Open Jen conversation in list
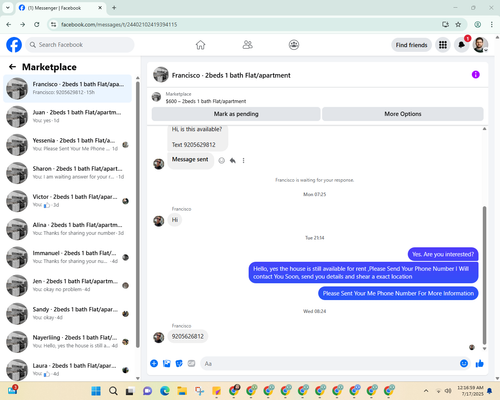The image size is (500, 400). point(68,285)
